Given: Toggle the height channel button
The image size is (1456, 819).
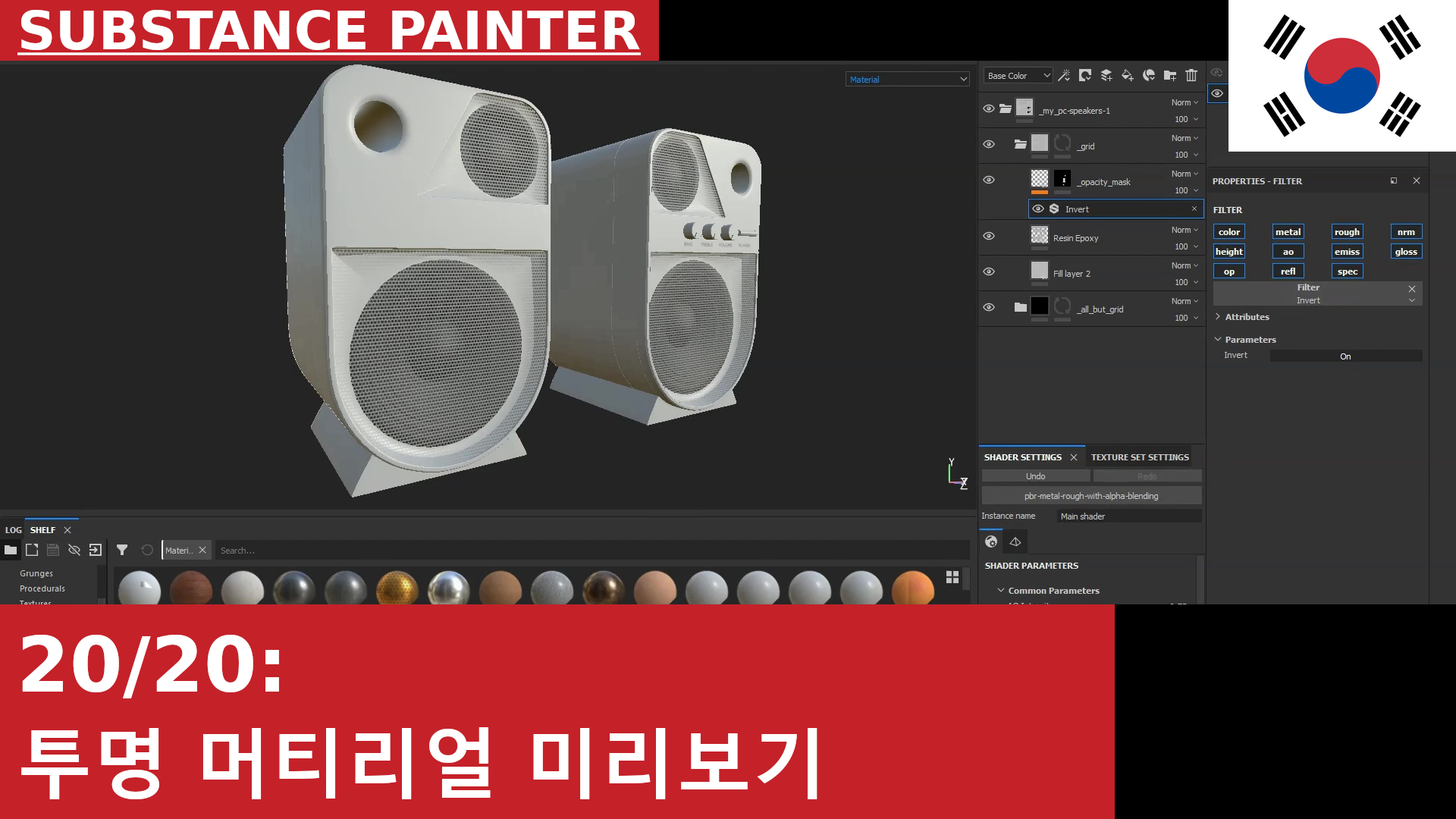Looking at the screenshot, I should 1229,252.
